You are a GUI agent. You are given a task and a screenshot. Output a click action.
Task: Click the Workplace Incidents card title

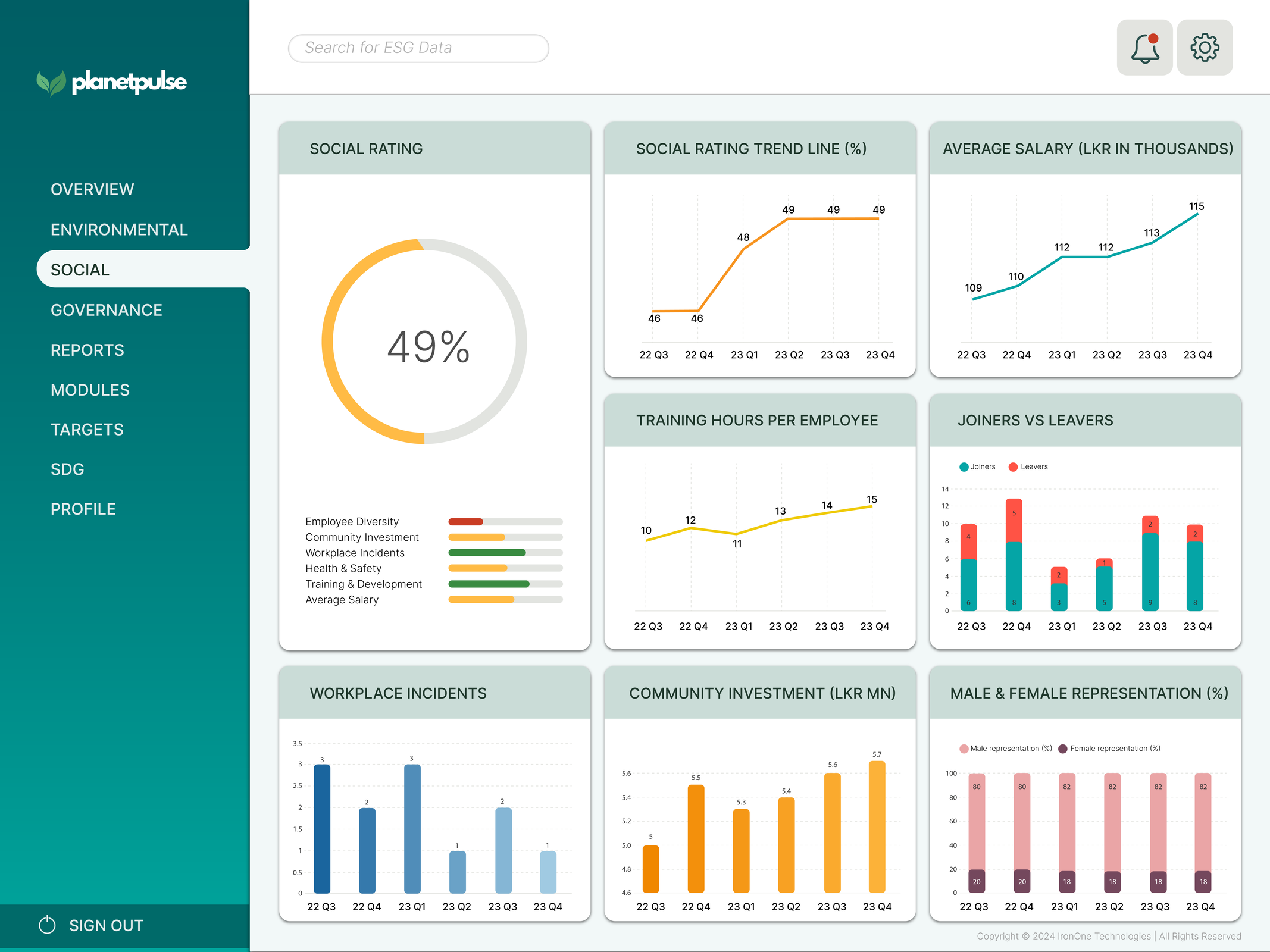tap(398, 693)
